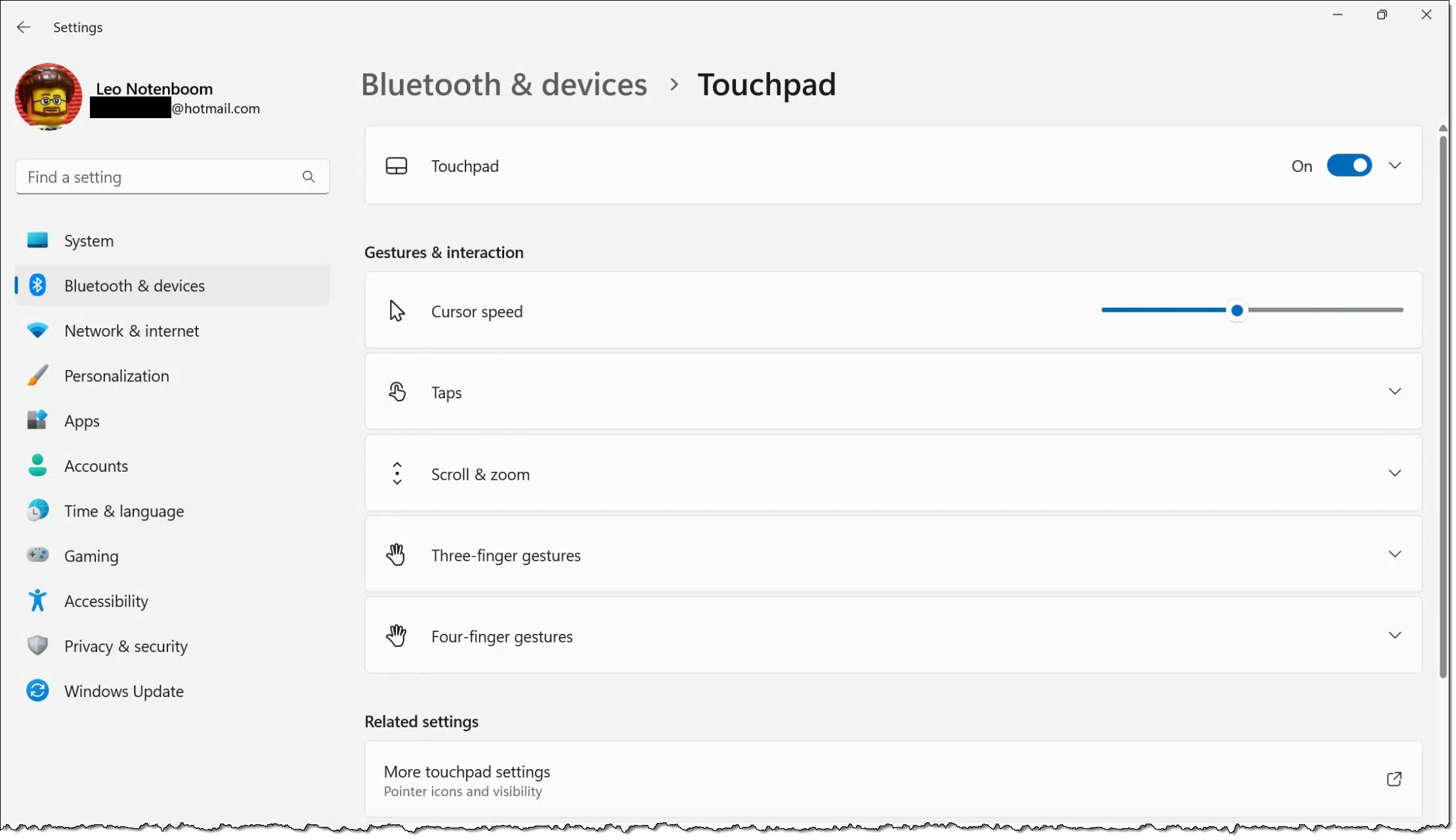Click the Privacy & security shield icon

(37, 646)
